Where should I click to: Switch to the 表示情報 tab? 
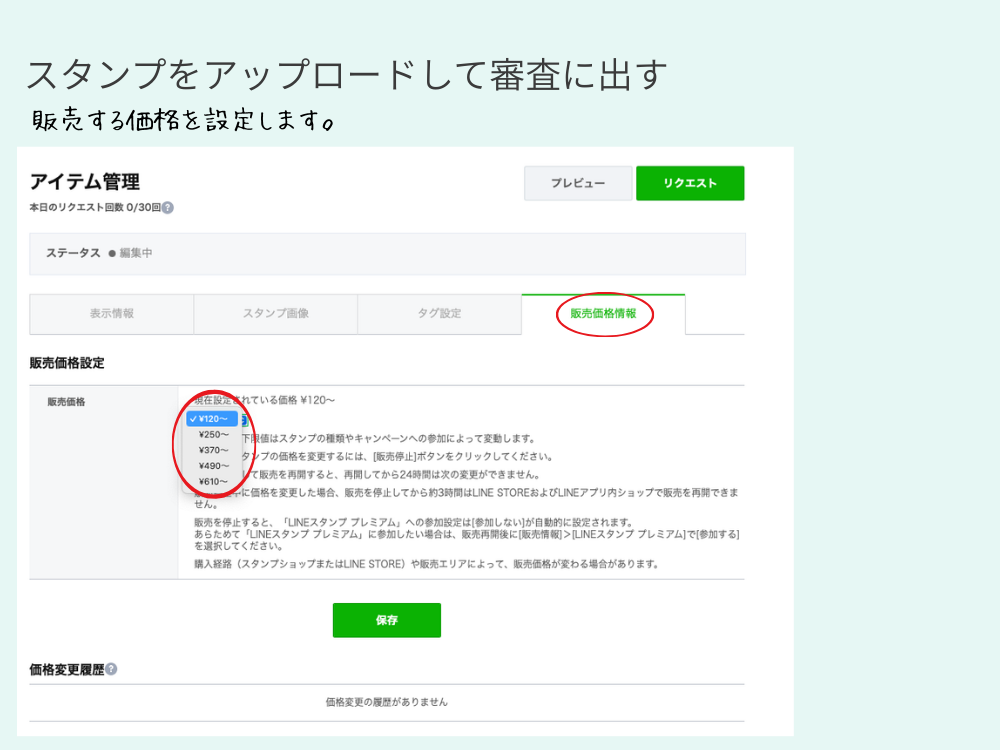click(x=111, y=314)
